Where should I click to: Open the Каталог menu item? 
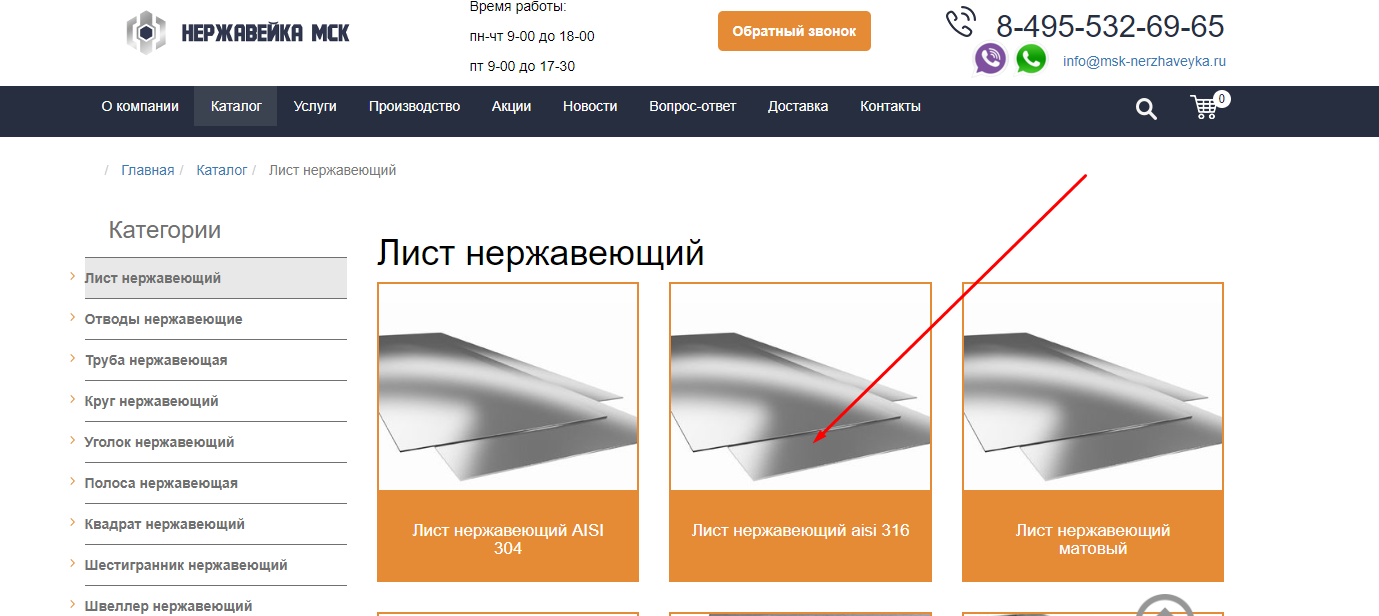[236, 106]
